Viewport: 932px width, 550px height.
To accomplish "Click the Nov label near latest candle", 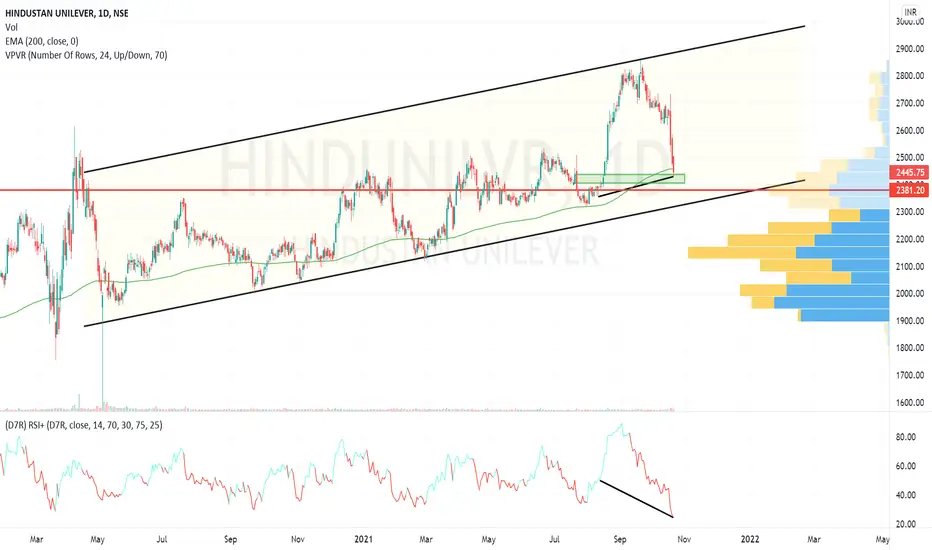I will [x=684, y=539].
